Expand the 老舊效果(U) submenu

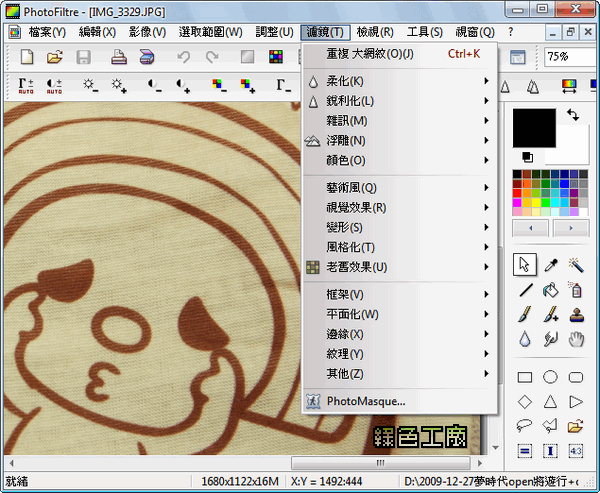point(399,267)
